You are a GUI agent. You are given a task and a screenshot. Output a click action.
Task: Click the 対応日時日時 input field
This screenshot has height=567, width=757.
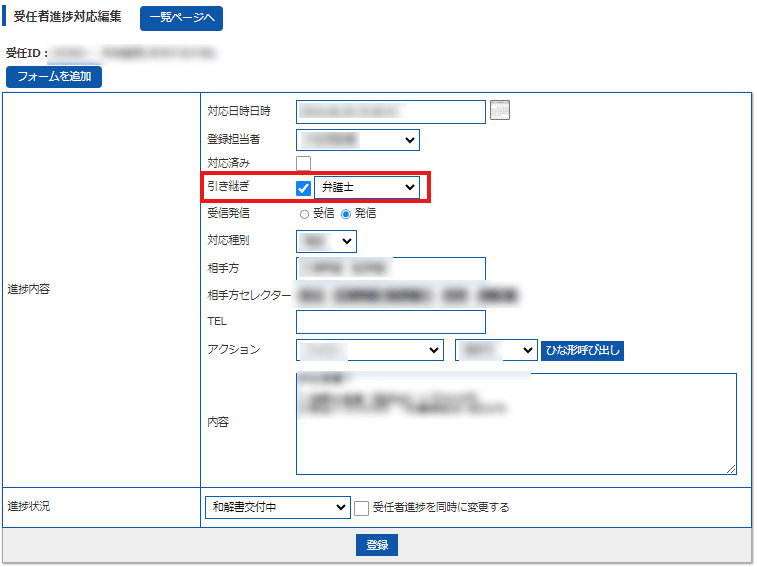tap(390, 111)
